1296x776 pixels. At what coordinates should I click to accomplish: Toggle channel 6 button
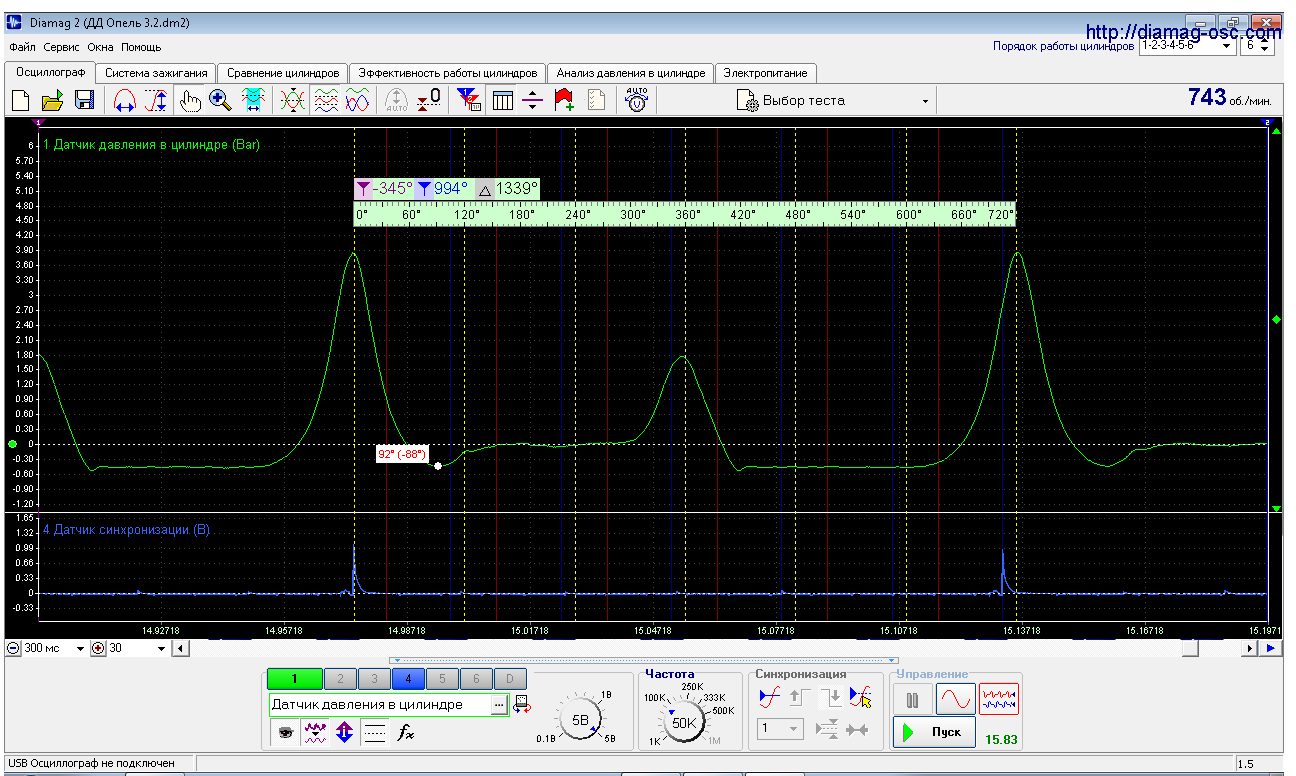(x=476, y=679)
